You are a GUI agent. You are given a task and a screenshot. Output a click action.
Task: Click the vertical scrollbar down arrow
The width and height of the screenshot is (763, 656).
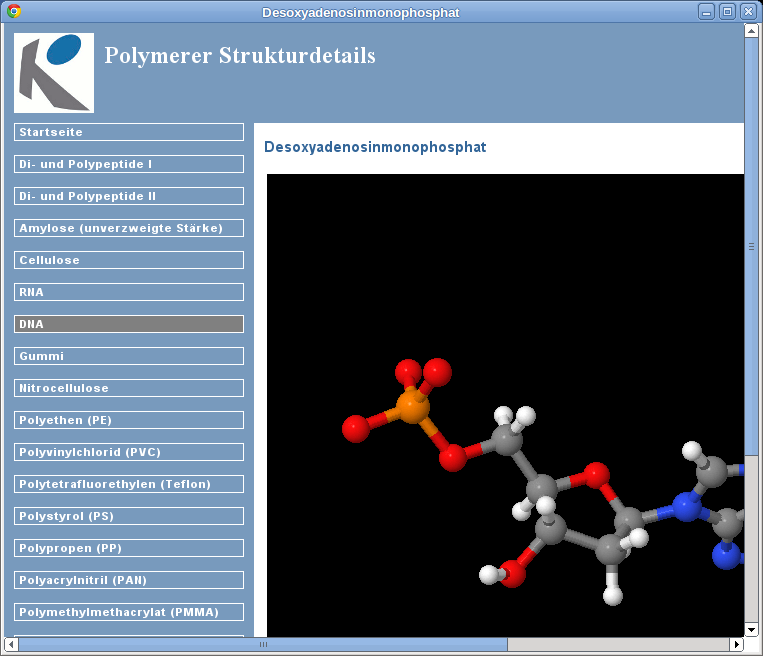[x=752, y=629]
